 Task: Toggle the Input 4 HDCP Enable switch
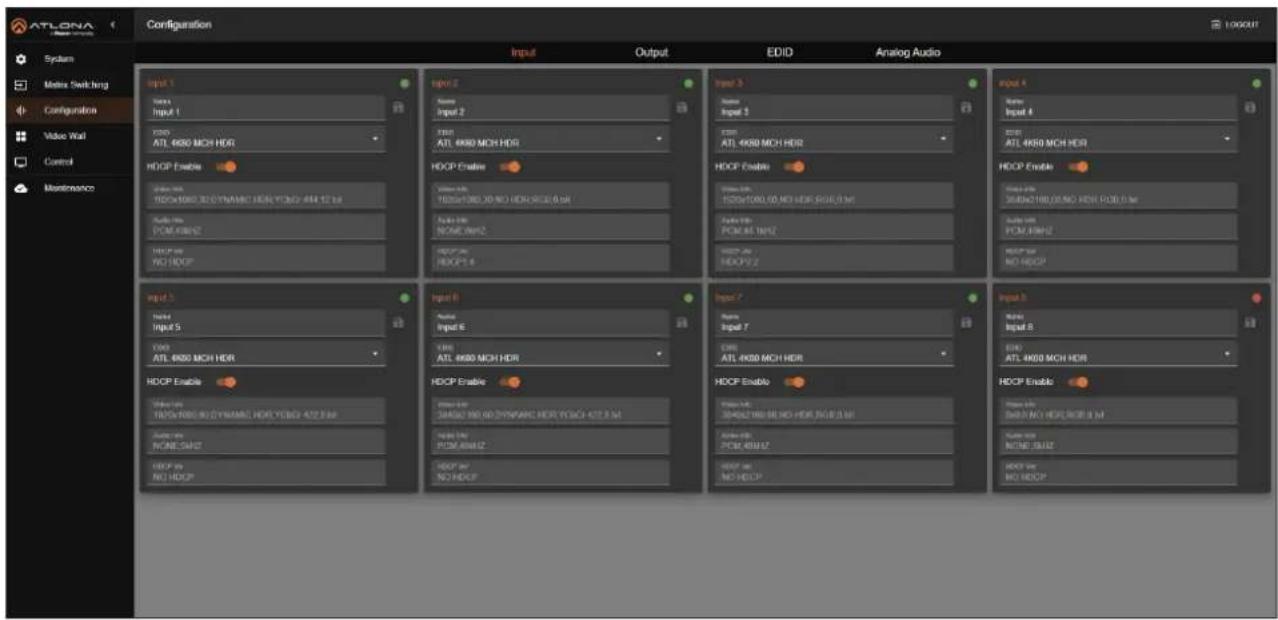[x=1076, y=167]
